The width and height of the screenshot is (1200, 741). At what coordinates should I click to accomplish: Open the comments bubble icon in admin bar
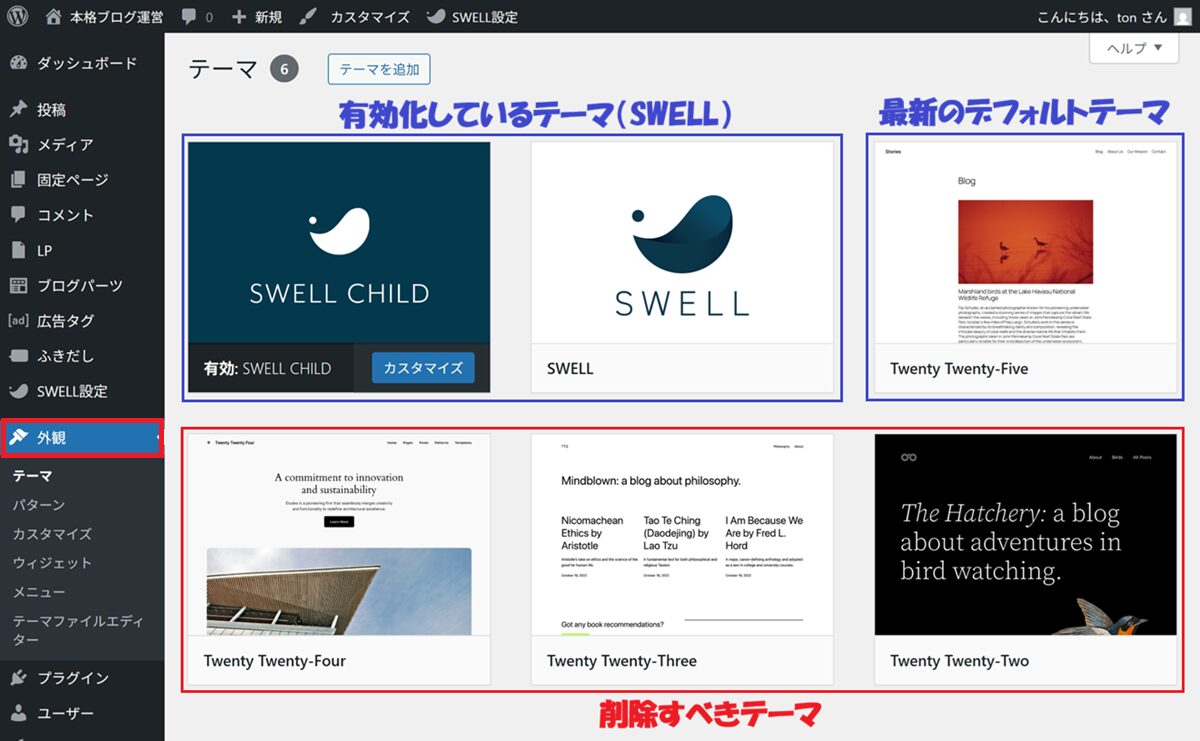point(190,17)
